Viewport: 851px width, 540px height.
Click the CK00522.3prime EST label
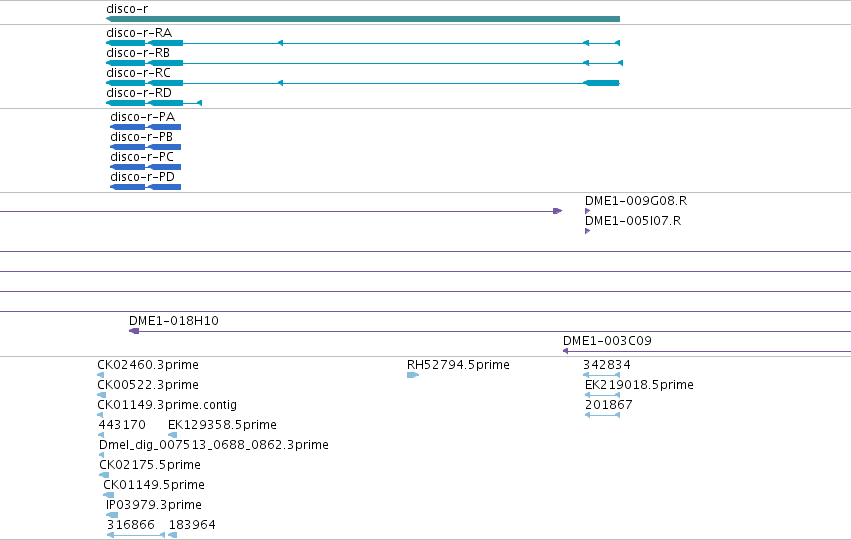[148, 385]
